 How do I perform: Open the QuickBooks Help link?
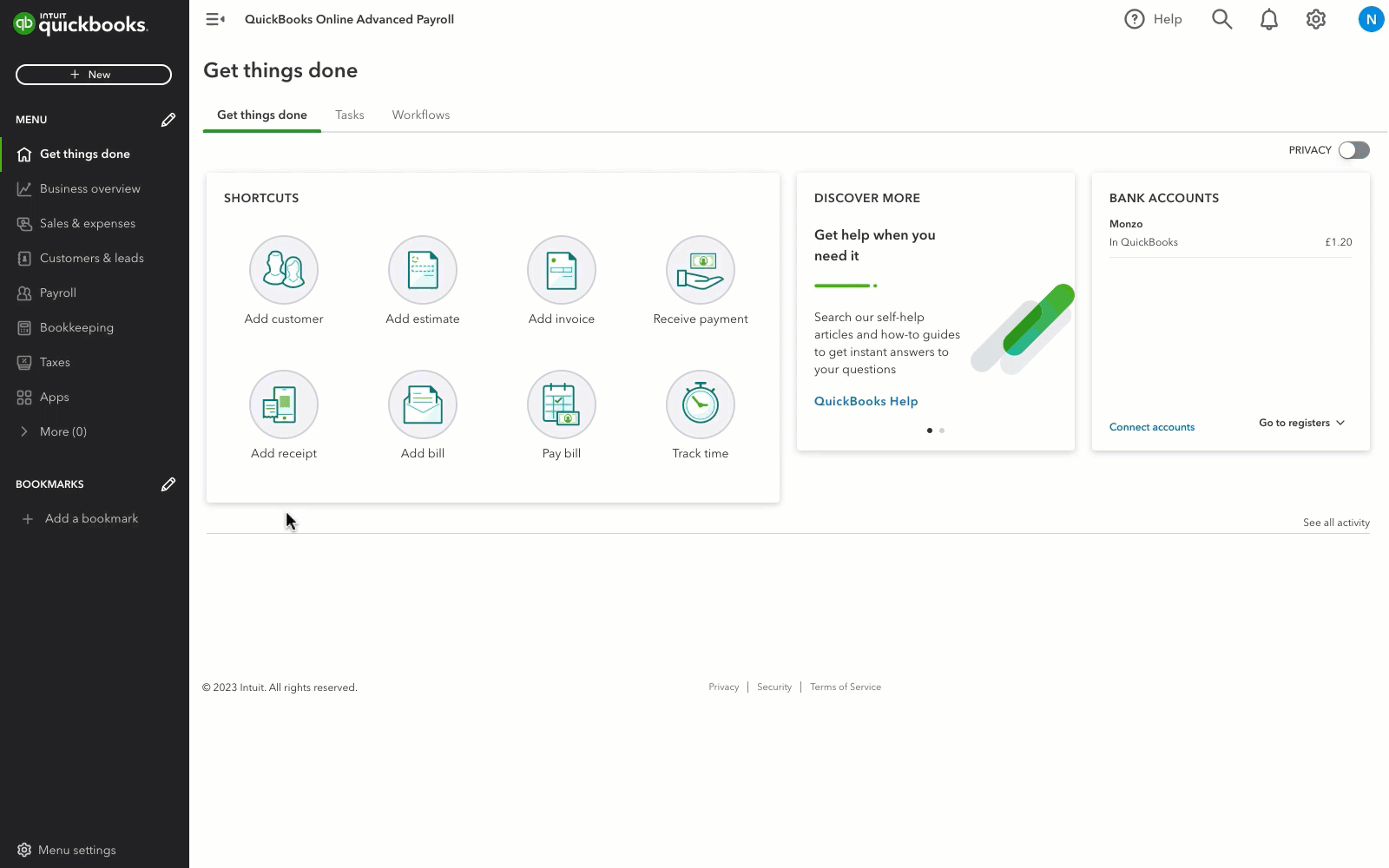point(866,401)
